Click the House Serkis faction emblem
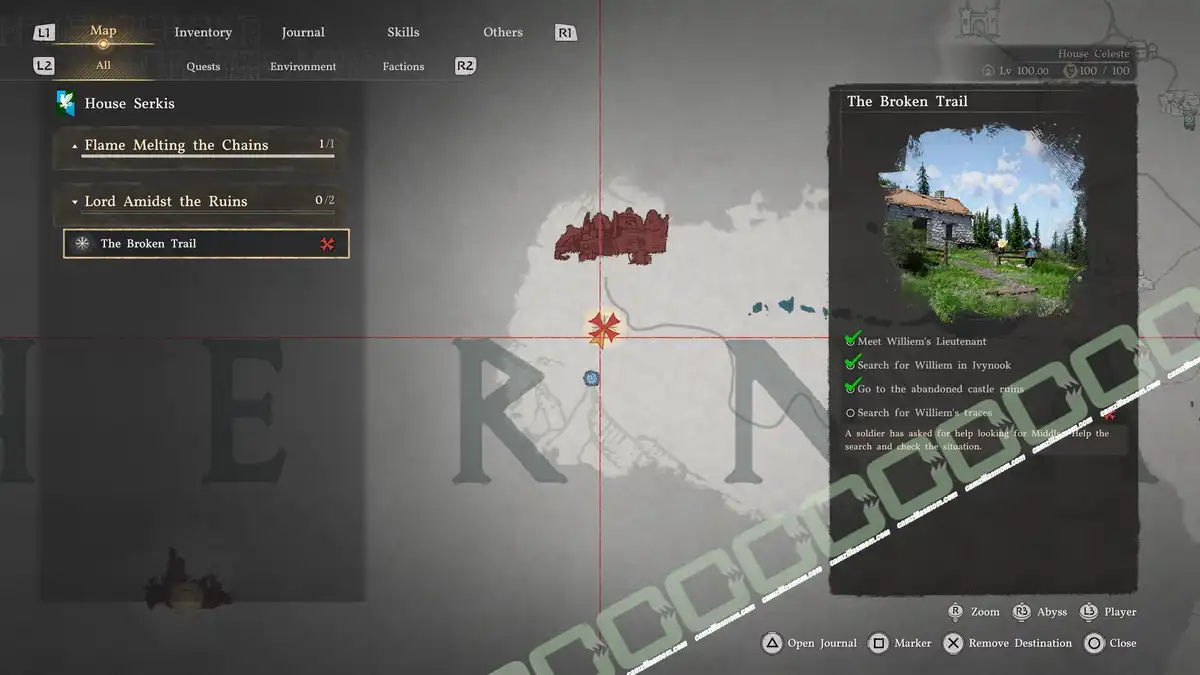The image size is (1200, 675). coord(66,103)
